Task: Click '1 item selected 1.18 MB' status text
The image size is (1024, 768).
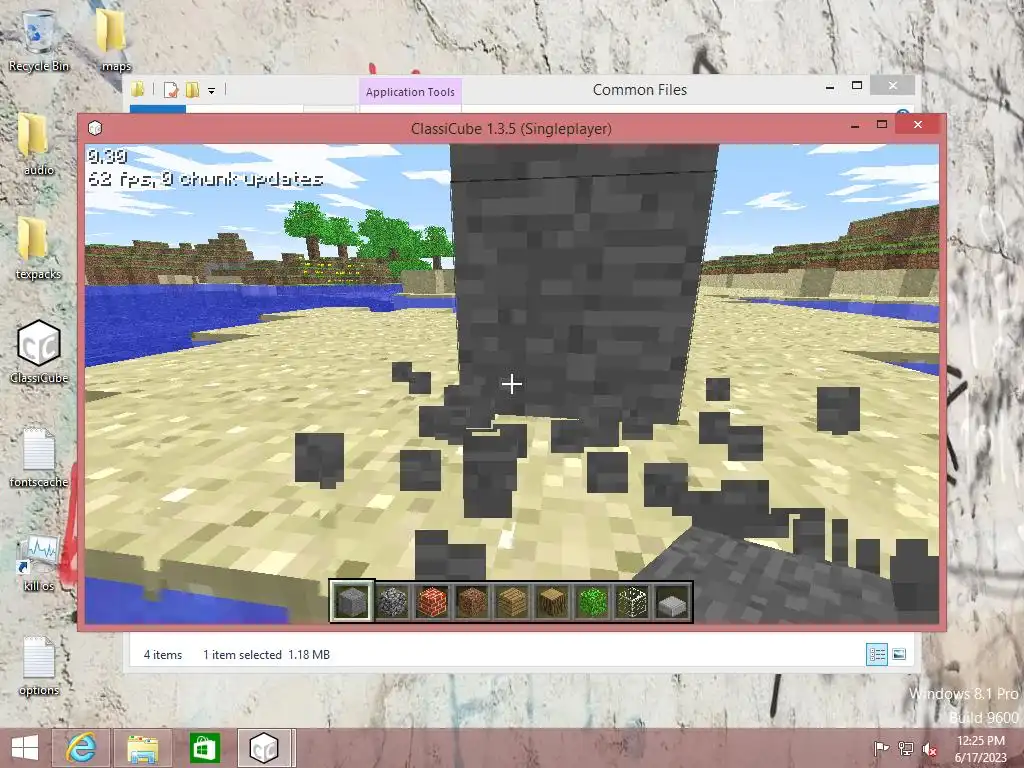Action: click(x=266, y=654)
